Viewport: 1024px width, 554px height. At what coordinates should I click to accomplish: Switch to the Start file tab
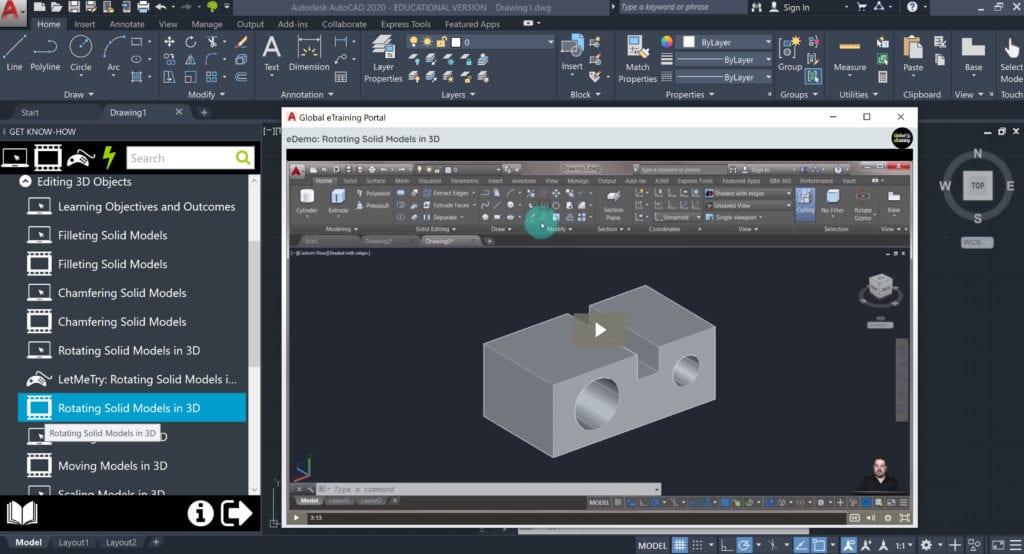tap(30, 112)
